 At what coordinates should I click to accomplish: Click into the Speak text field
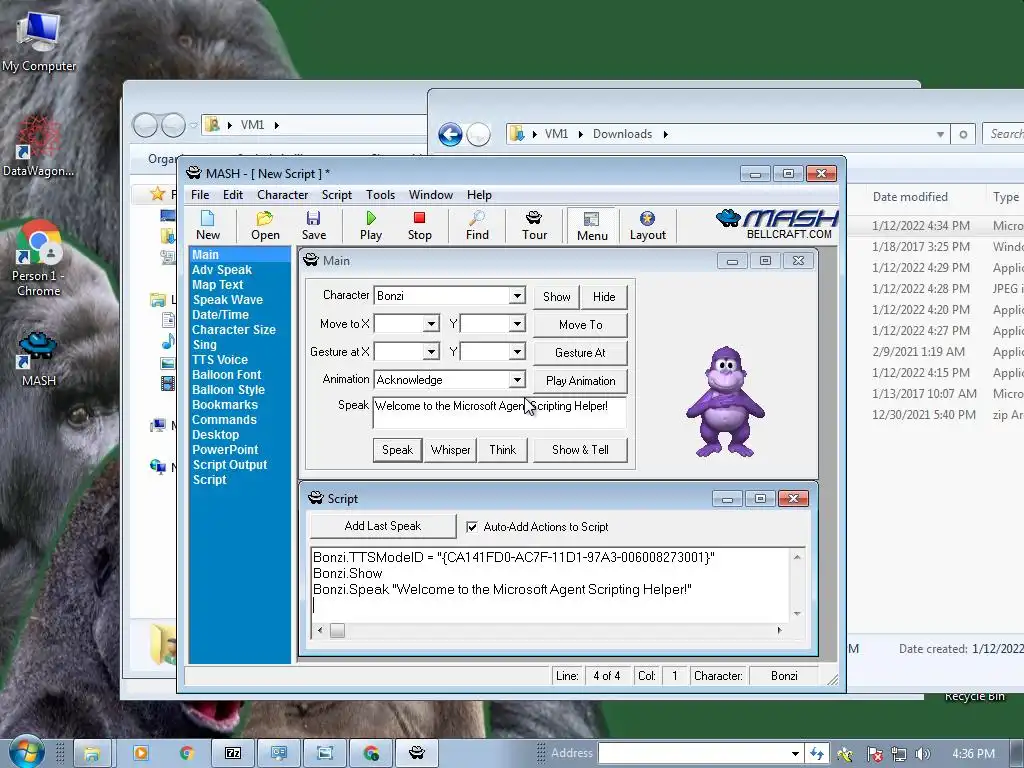(x=500, y=412)
